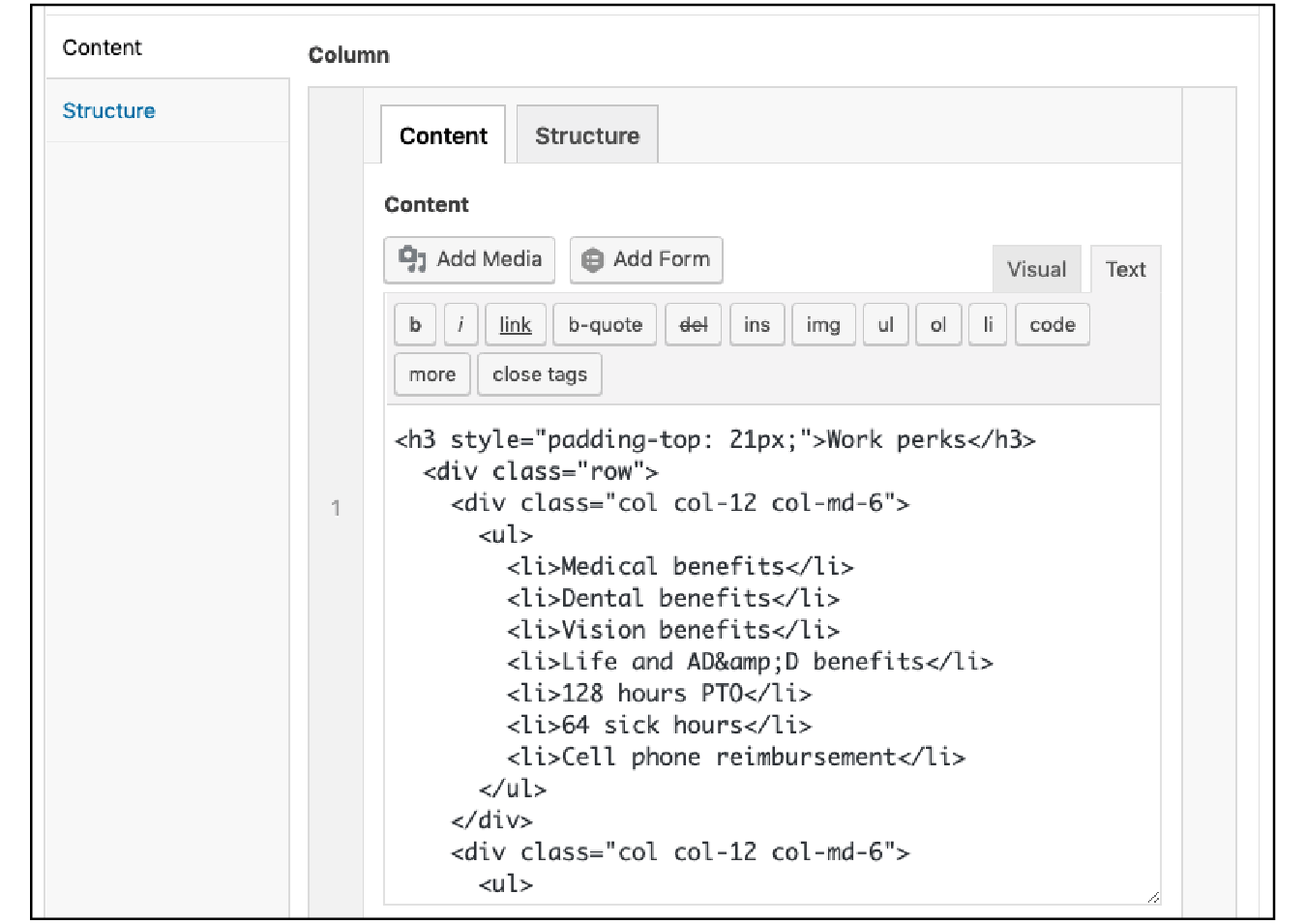Open the Structure tab of the column editor
Image resolution: width=1306 pixels, height=924 pixels.
click(587, 134)
